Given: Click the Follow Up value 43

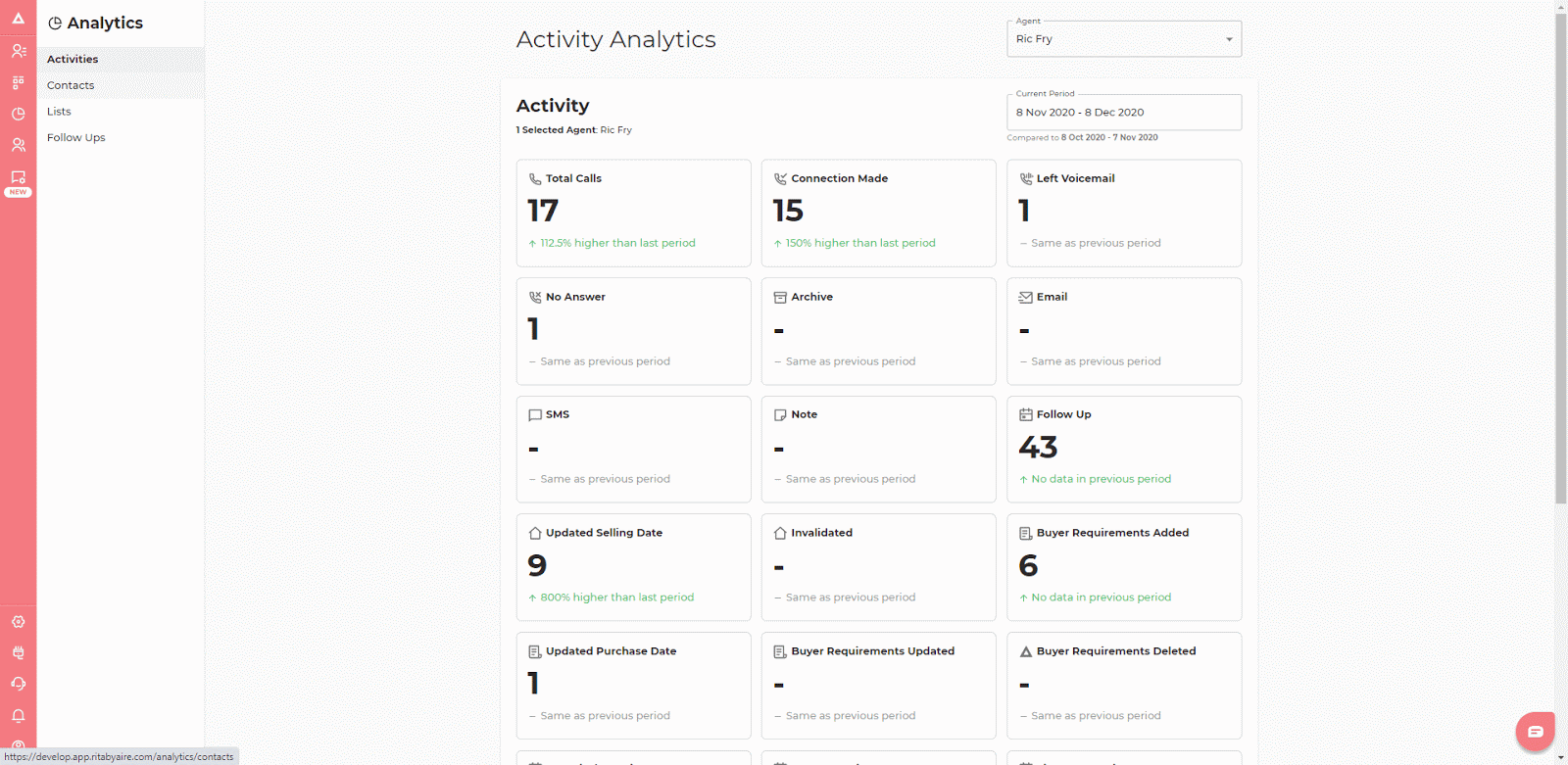Looking at the screenshot, I should [x=1038, y=448].
